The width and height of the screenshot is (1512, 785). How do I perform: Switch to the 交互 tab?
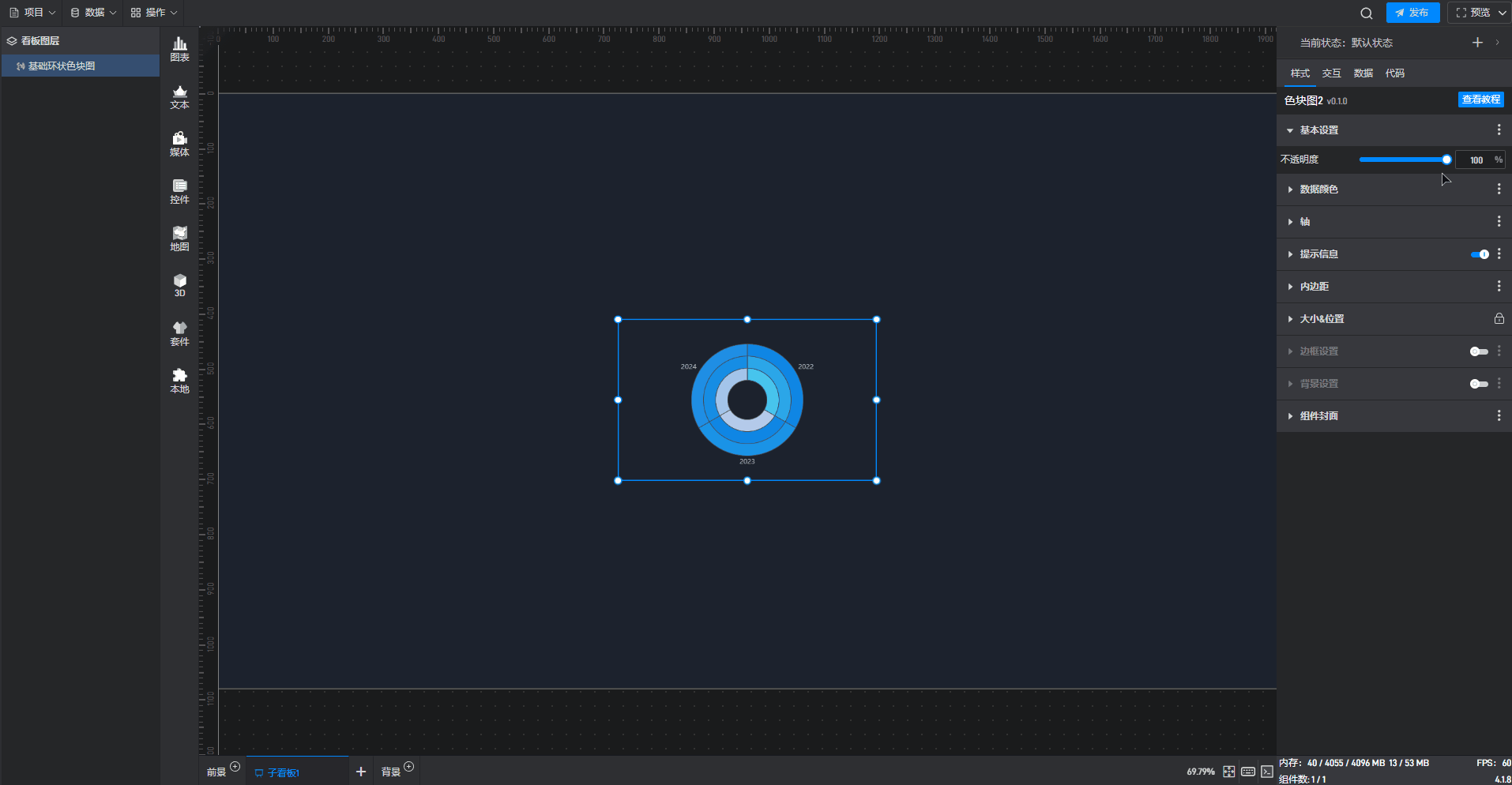tap(1331, 73)
